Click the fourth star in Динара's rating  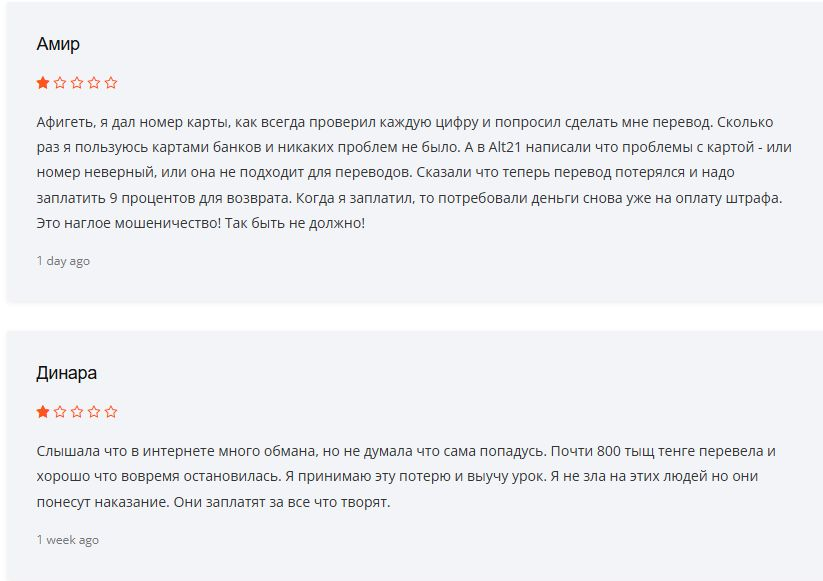coord(94,412)
